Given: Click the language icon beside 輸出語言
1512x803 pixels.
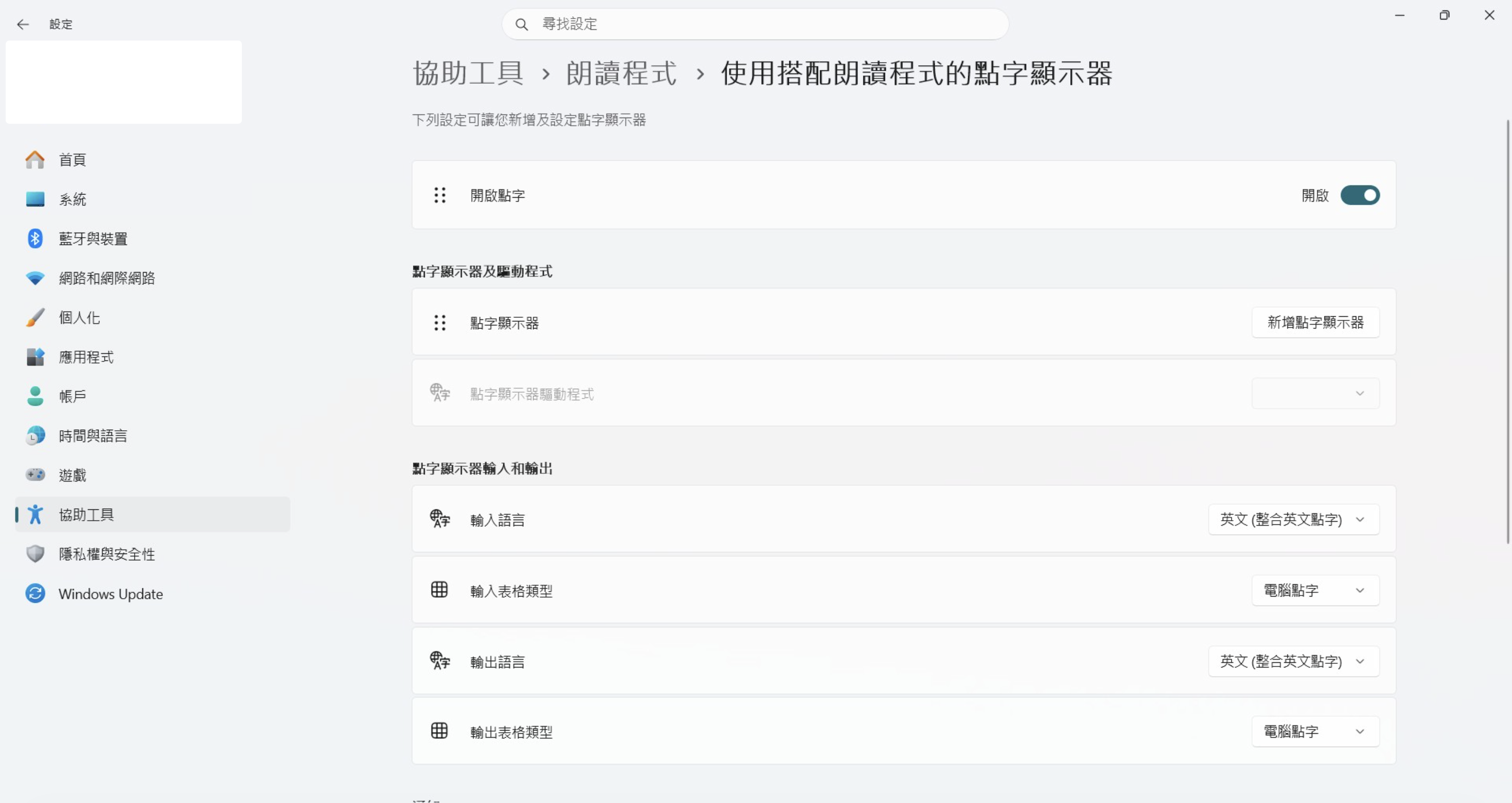Looking at the screenshot, I should click(x=440, y=661).
